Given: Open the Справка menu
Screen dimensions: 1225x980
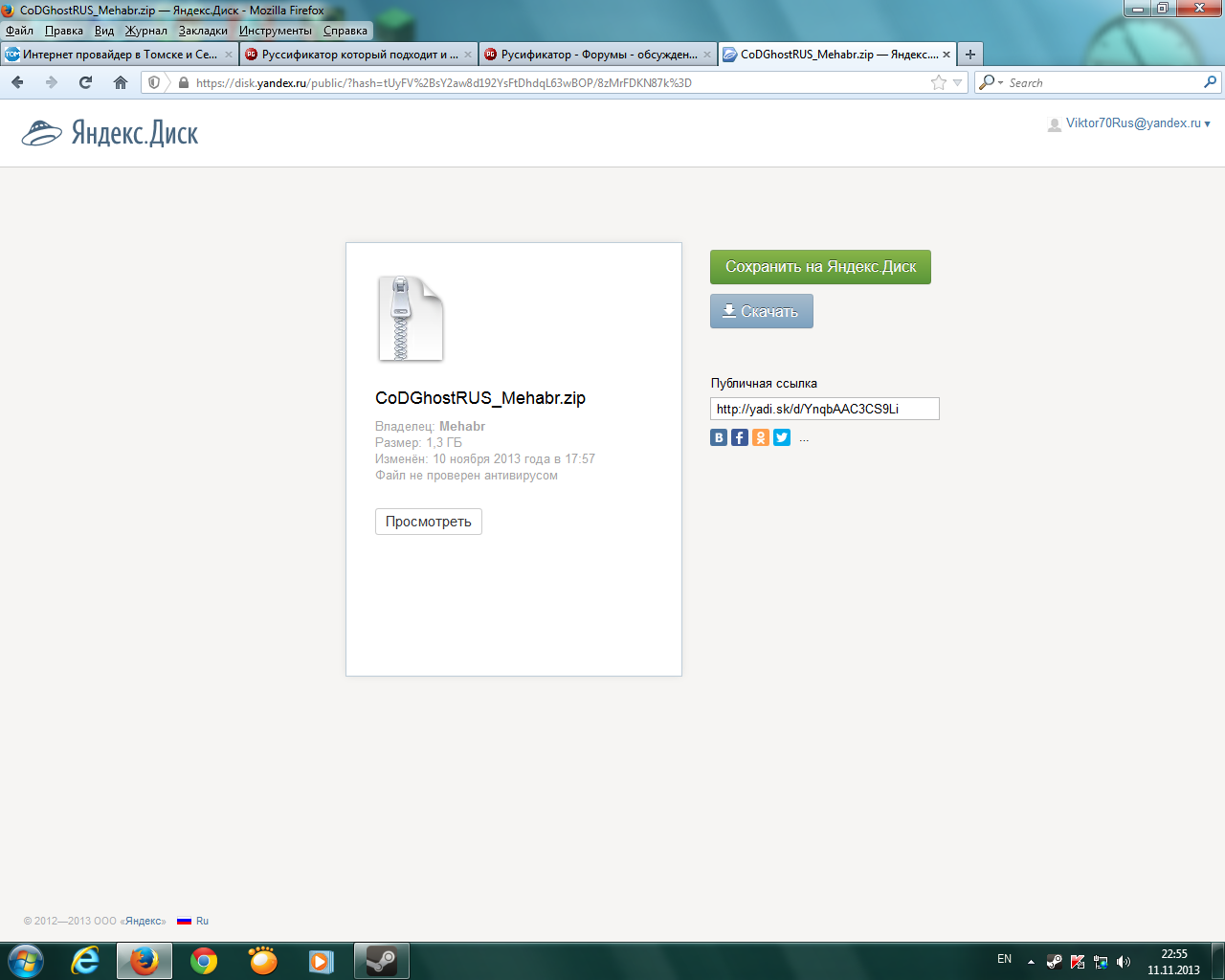Looking at the screenshot, I should (x=345, y=31).
